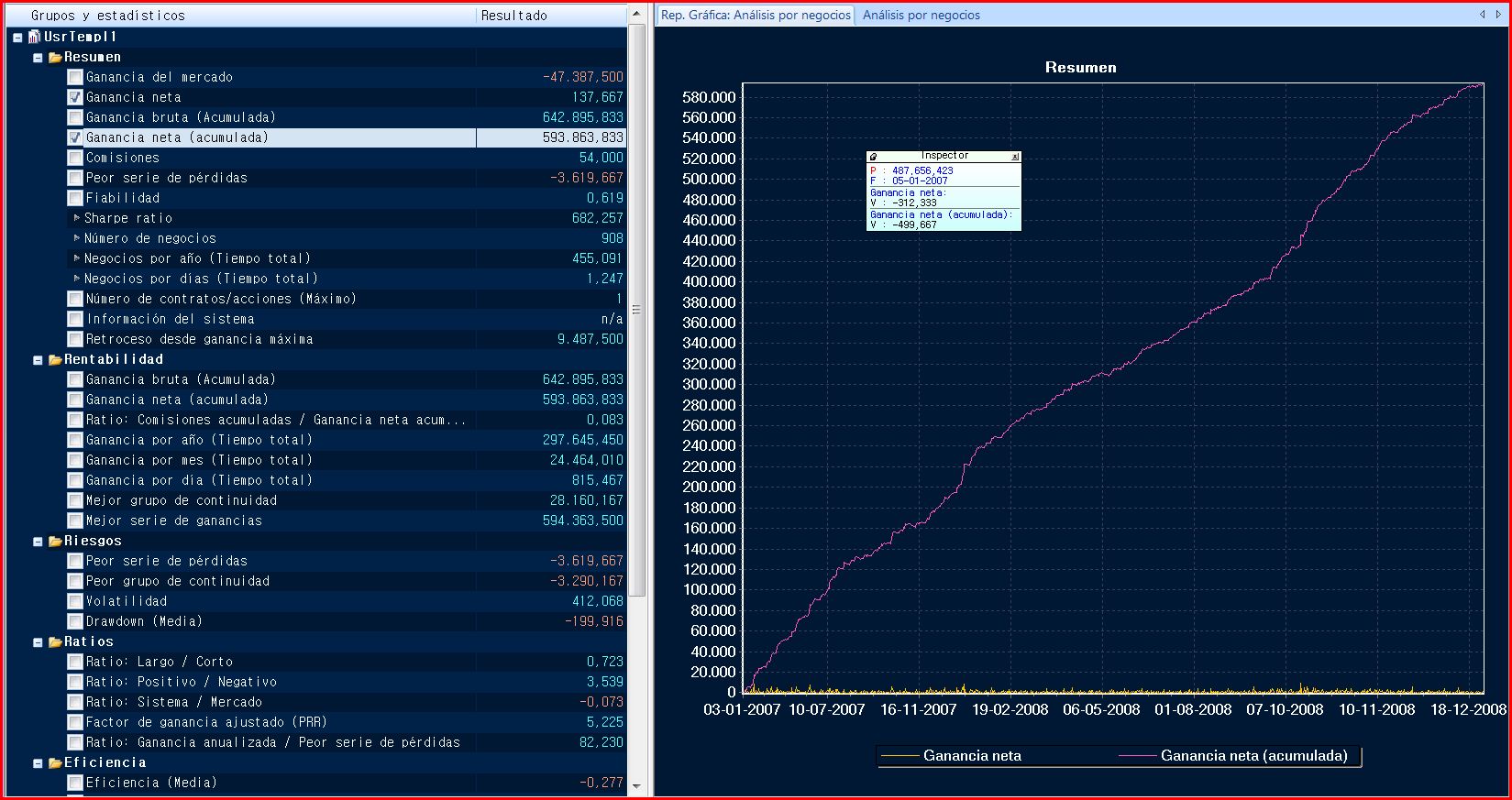Enable the Comisiones checkbox
This screenshot has height=800, width=1512.
coord(75,158)
